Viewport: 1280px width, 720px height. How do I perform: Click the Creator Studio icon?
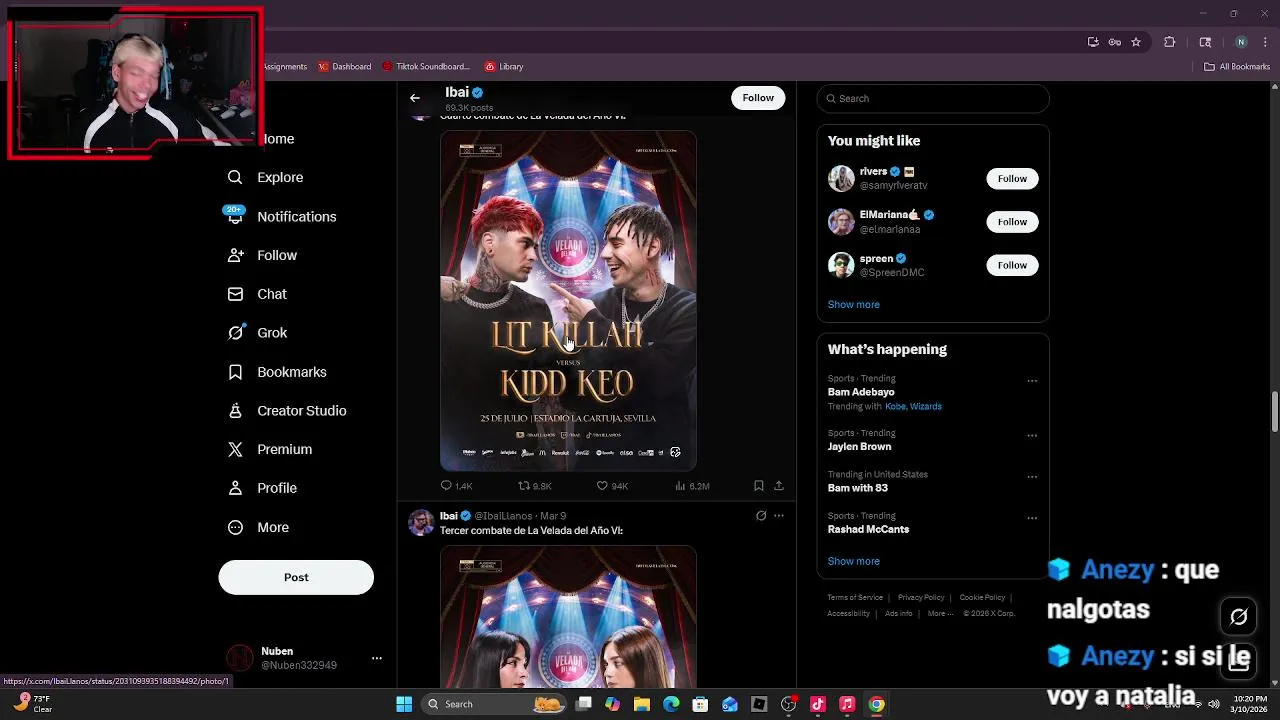coord(235,411)
